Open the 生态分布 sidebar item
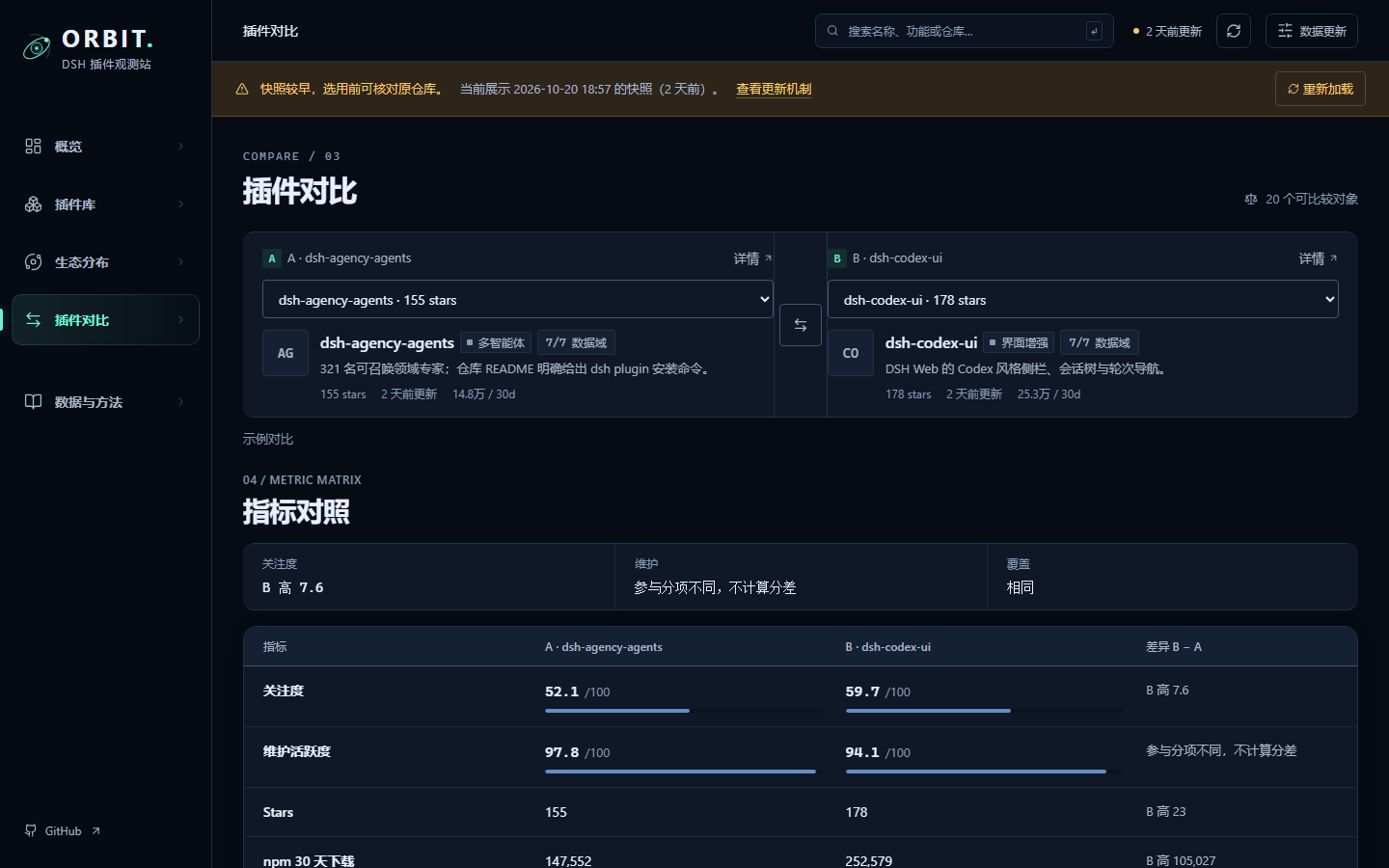This screenshot has height=868, width=1389. pos(105,261)
